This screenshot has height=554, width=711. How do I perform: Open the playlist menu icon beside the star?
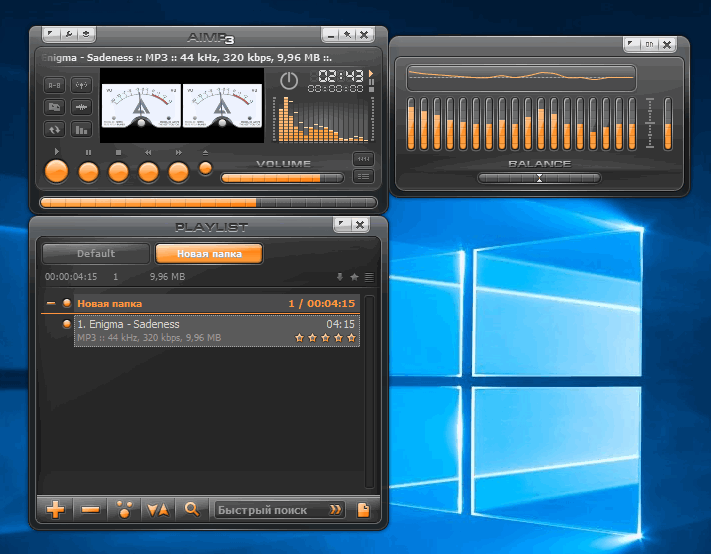pyautogui.click(x=369, y=277)
